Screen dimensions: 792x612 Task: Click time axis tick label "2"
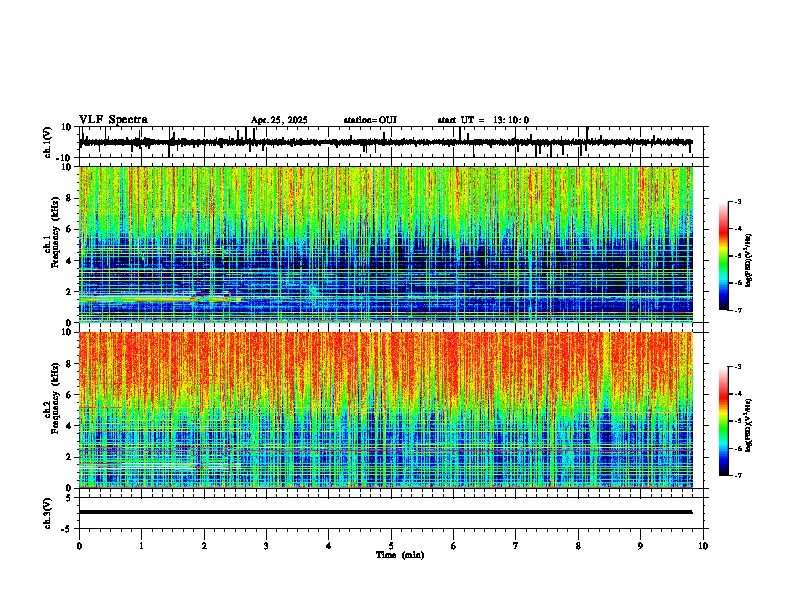tap(204, 546)
